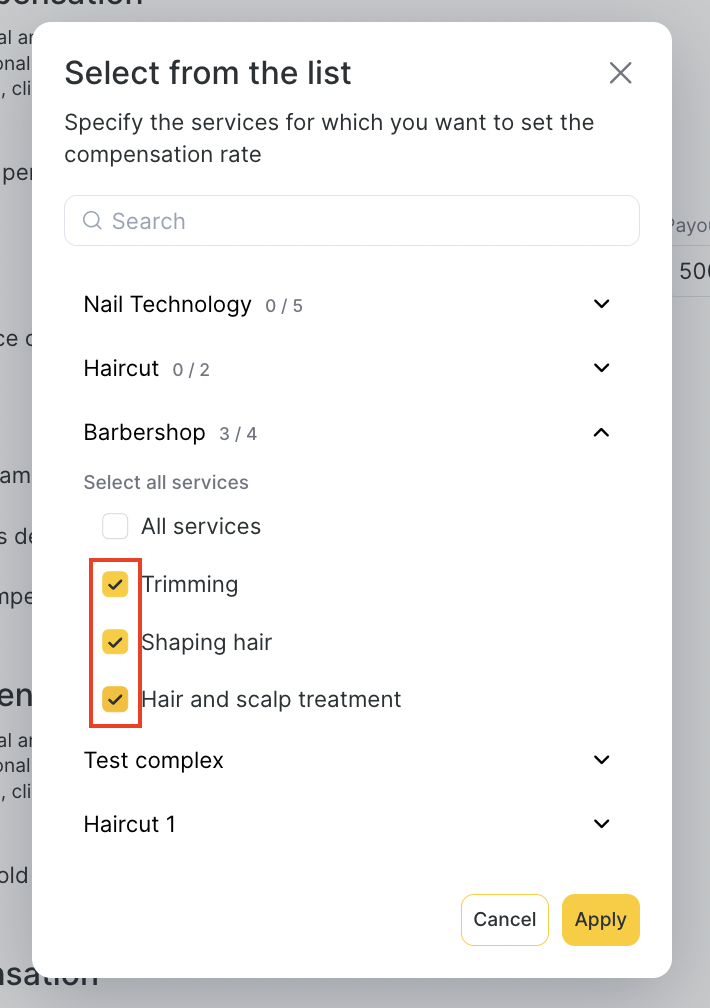The height and width of the screenshot is (1008, 710).
Task: Click the search magnifier icon
Action: coord(92,221)
